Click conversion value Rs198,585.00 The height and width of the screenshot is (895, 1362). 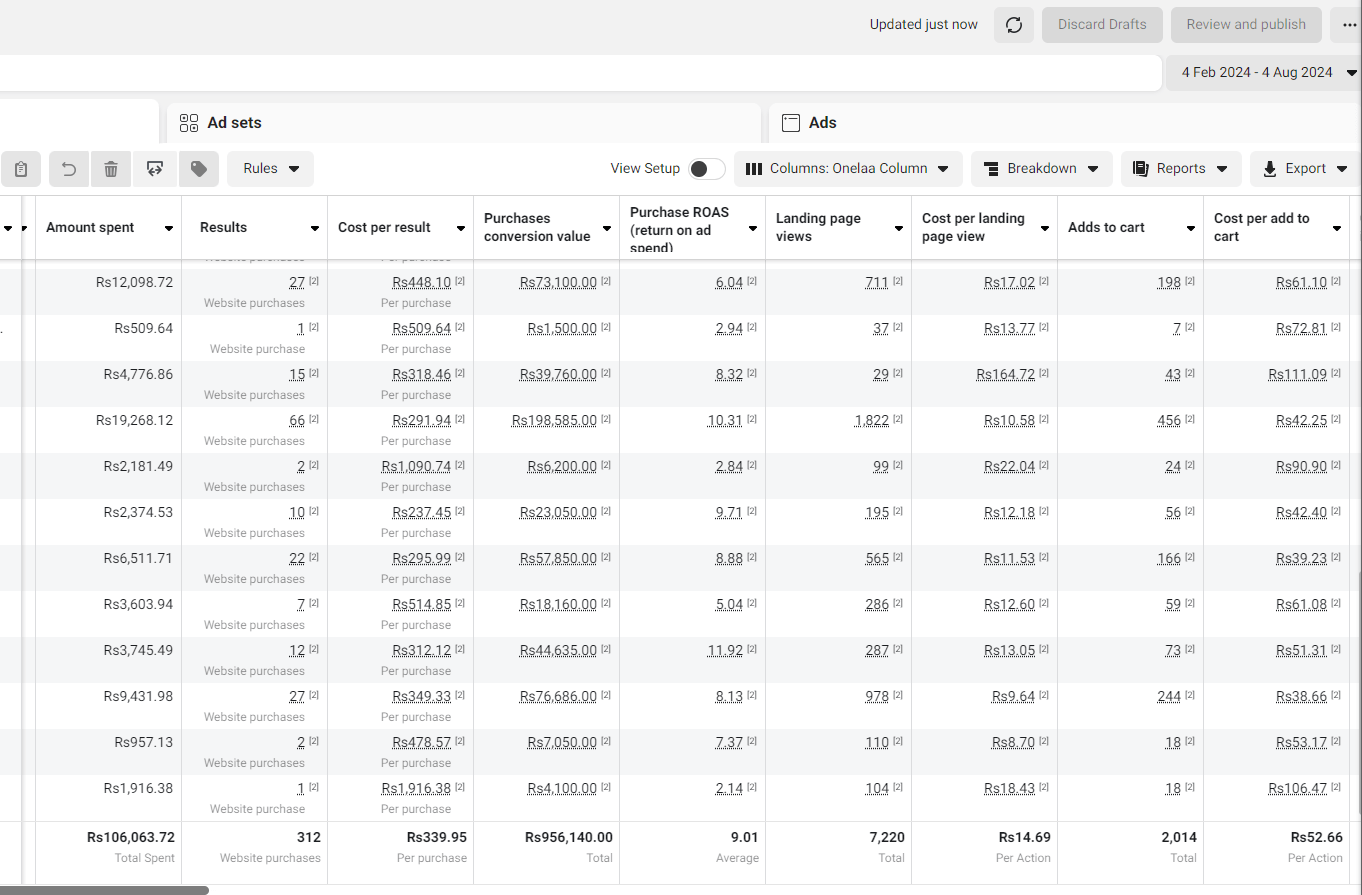coord(554,421)
